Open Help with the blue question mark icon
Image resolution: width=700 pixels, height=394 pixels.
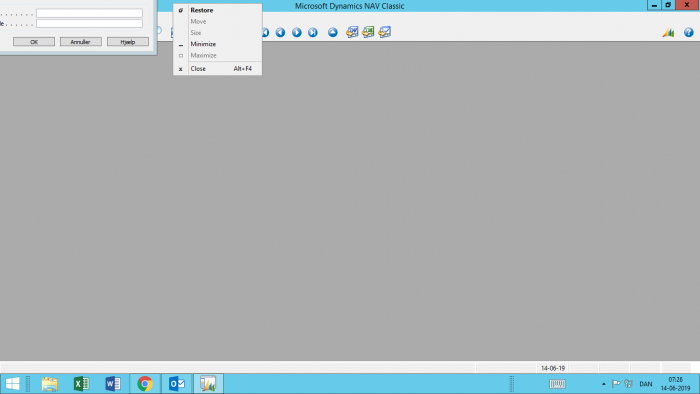[688, 32]
